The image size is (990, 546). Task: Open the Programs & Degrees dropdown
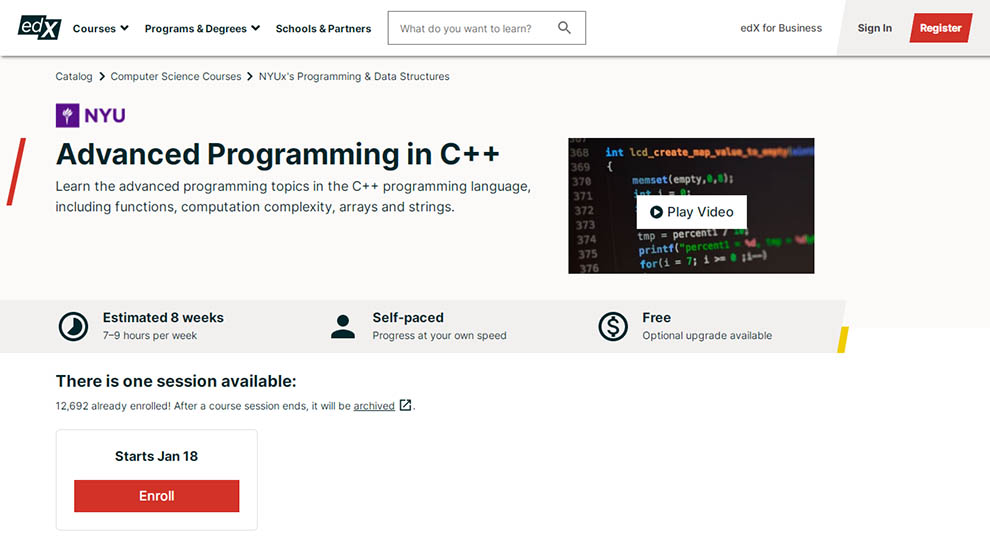click(202, 29)
